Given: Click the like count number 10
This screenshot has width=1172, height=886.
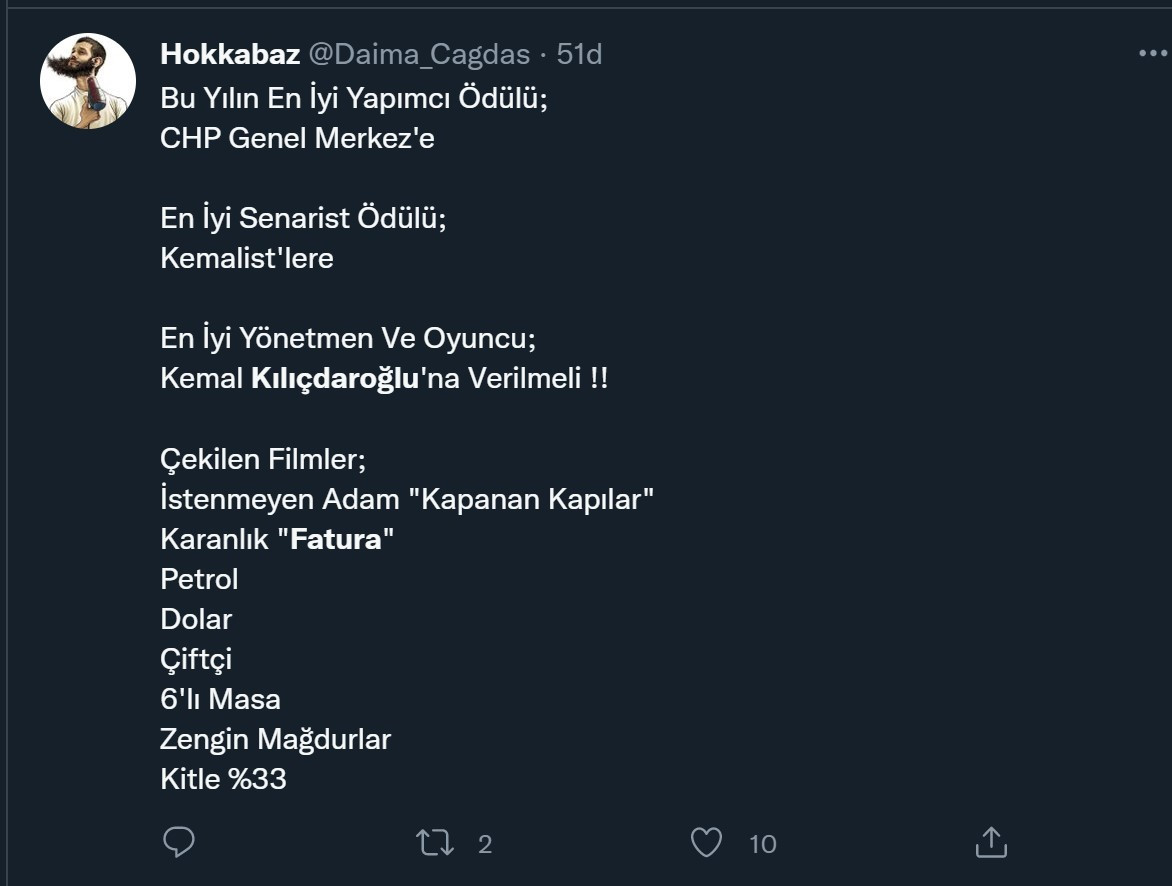Looking at the screenshot, I should tap(762, 845).
